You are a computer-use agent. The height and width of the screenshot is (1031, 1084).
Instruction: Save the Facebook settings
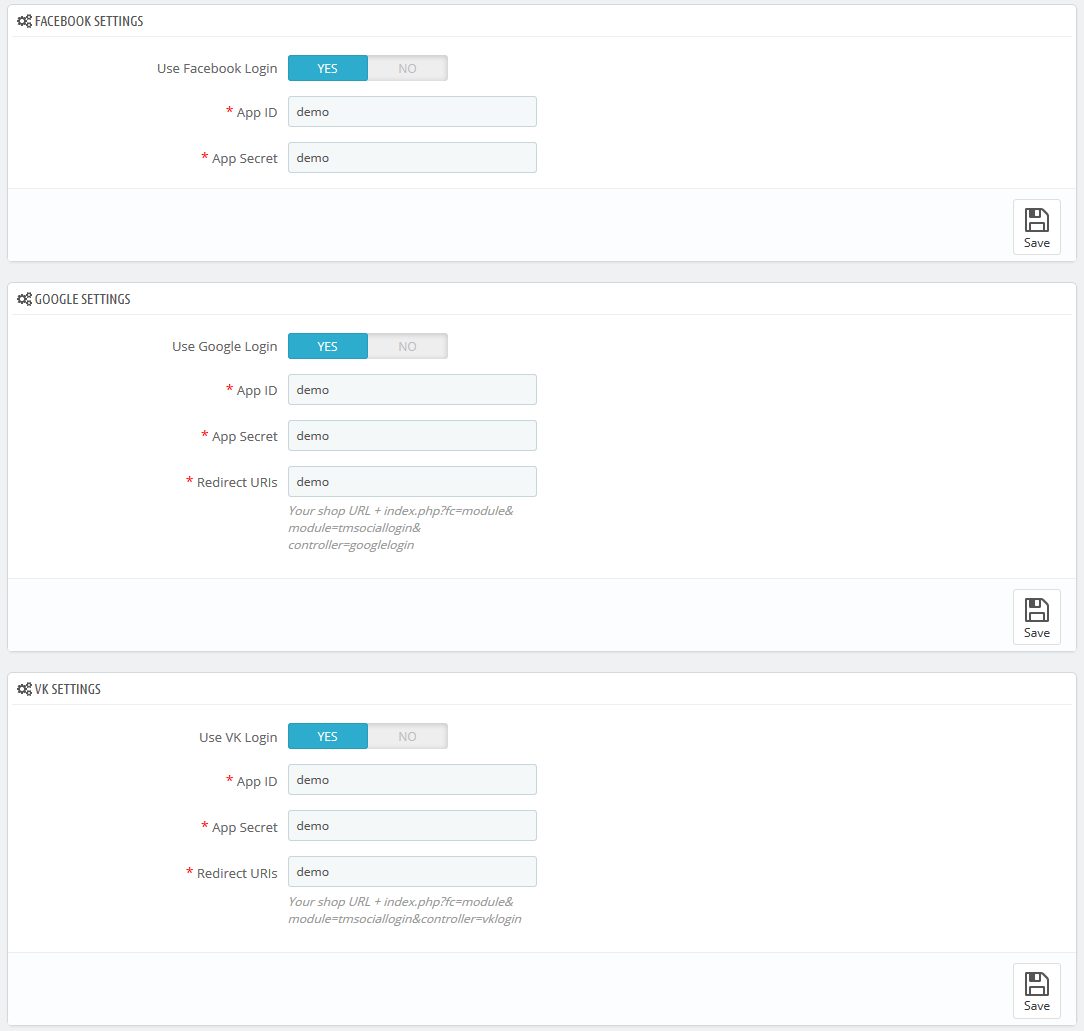[x=1036, y=227]
